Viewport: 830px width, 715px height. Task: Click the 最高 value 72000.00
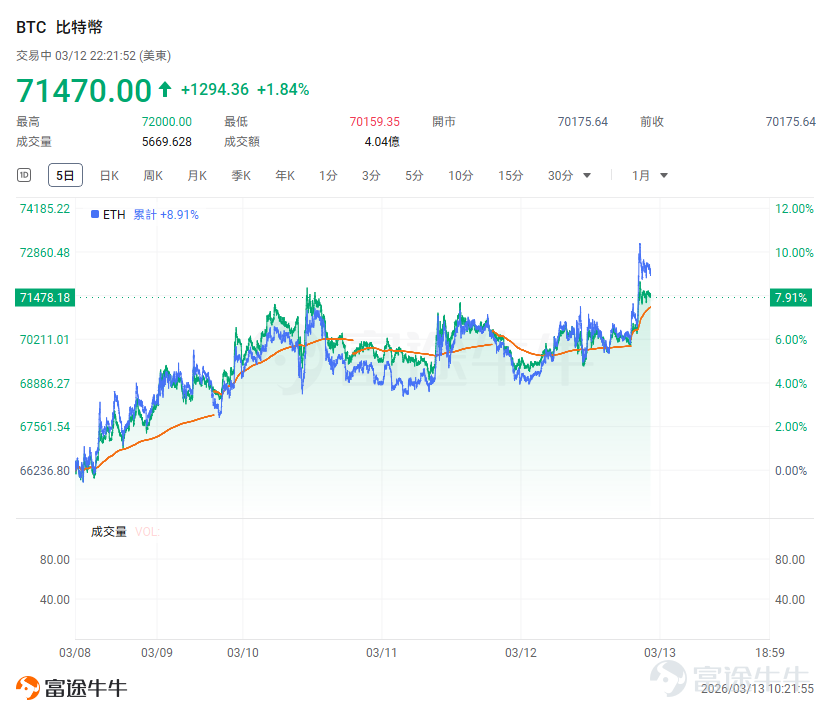pyautogui.click(x=167, y=122)
